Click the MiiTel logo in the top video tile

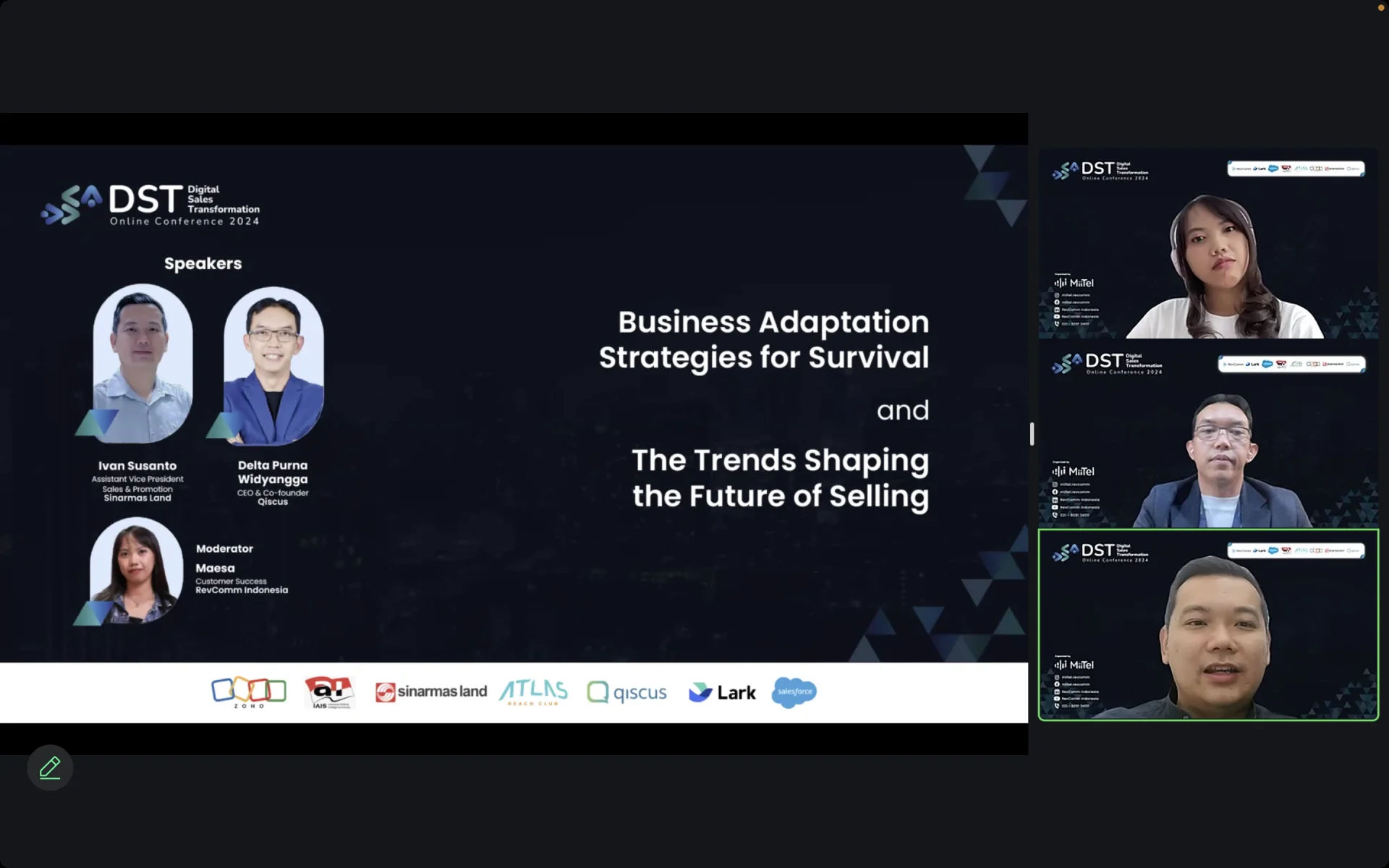pyautogui.click(x=1074, y=283)
